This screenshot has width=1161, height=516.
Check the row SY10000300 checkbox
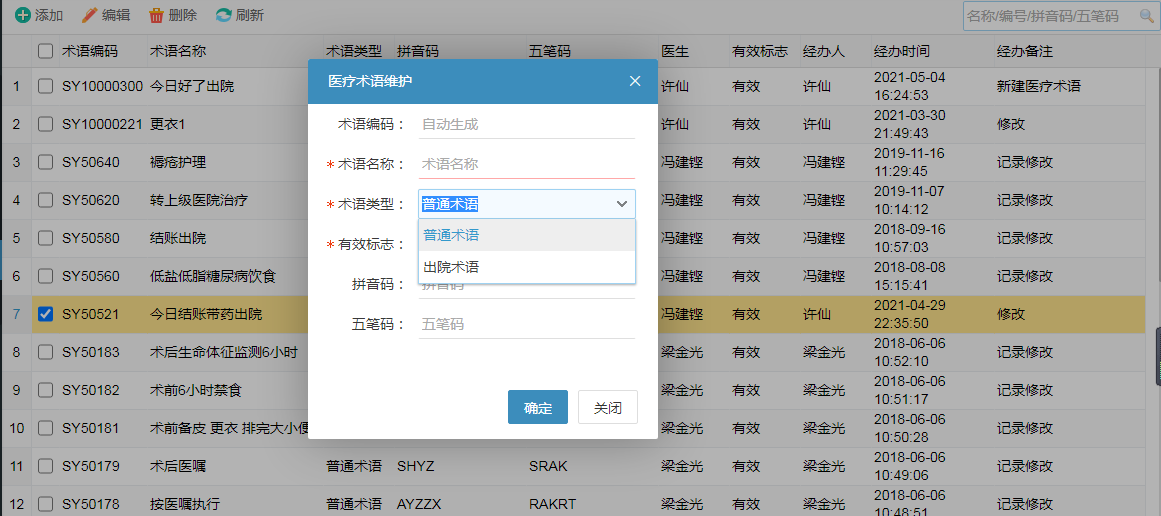tap(46, 86)
